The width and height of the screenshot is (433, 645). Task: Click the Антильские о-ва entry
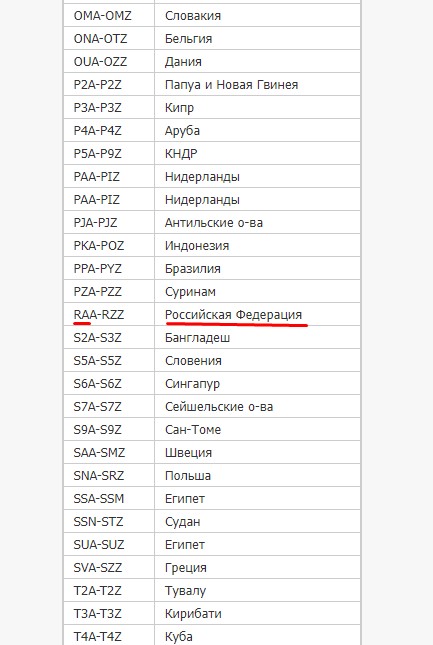[x=214, y=223]
